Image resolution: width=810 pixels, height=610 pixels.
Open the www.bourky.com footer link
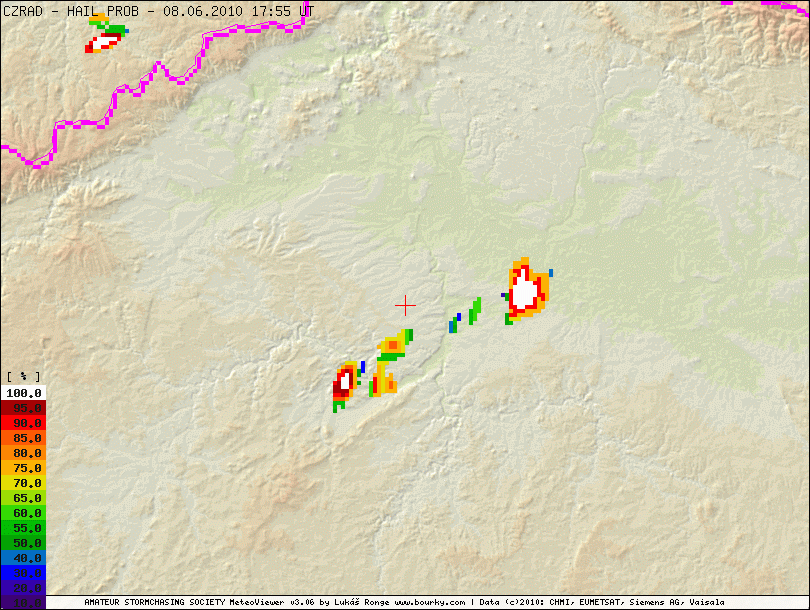click(430, 602)
